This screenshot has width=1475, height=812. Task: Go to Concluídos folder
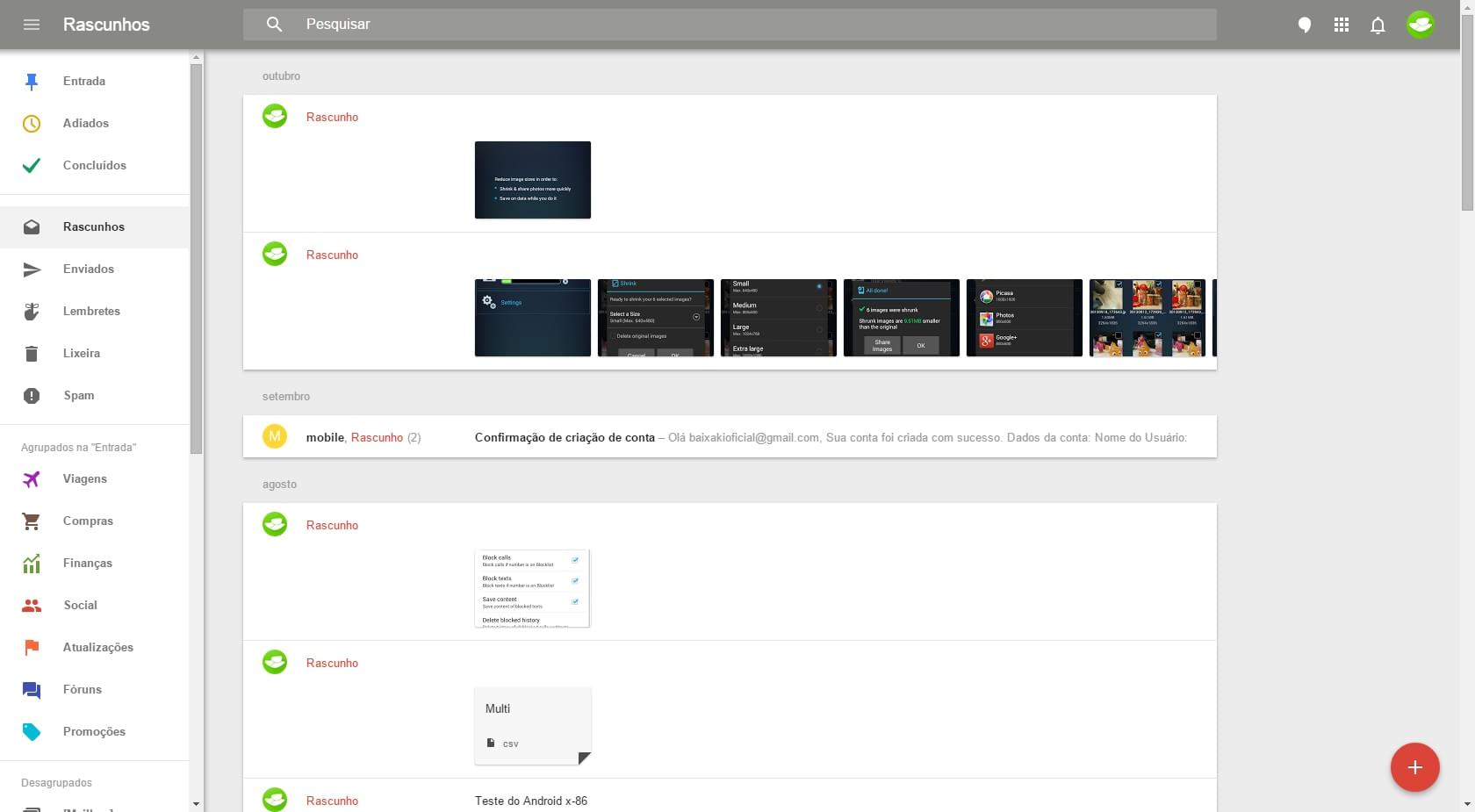pyautogui.click(x=94, y=165)
